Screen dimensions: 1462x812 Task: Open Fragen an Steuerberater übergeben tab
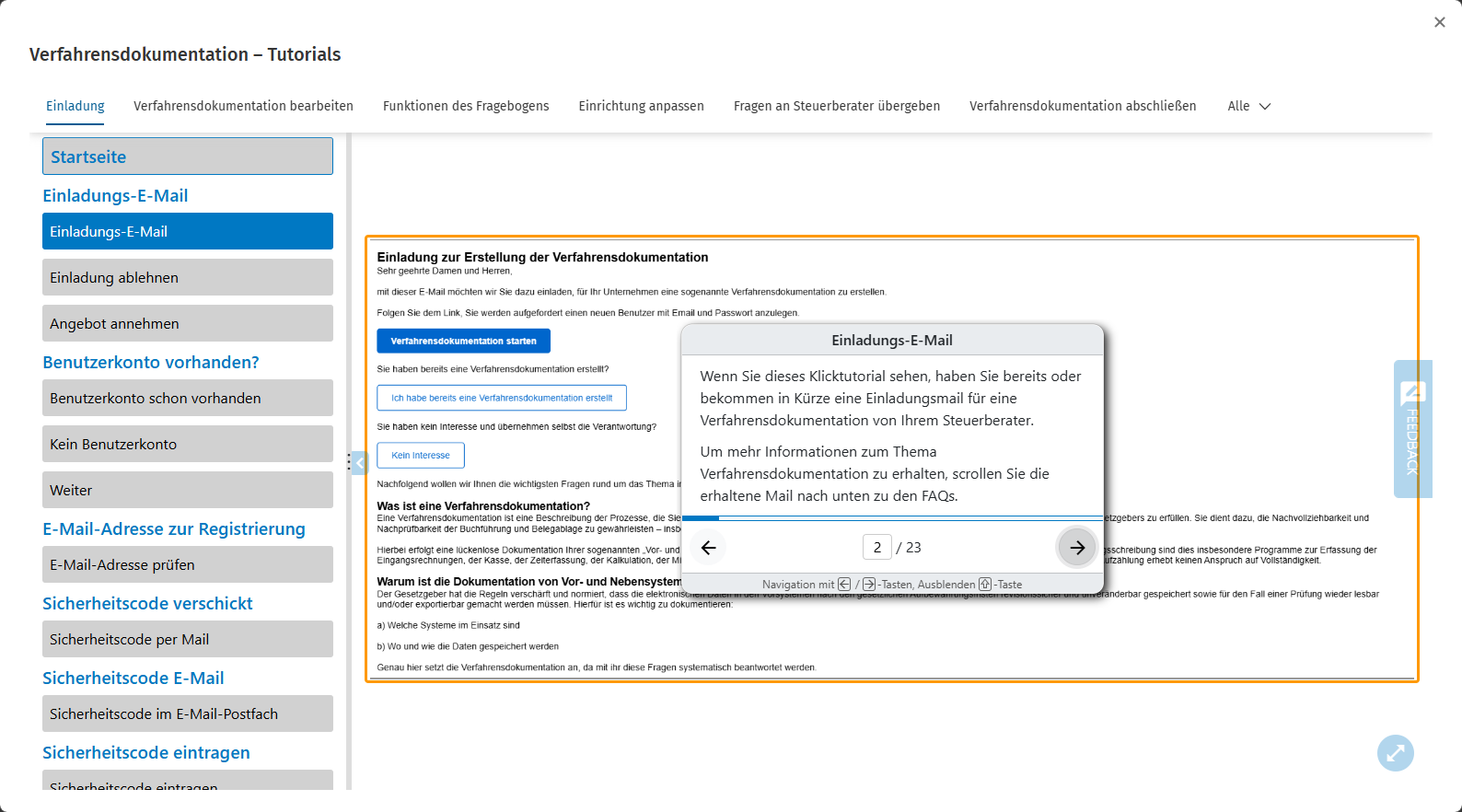click(837, 106)
